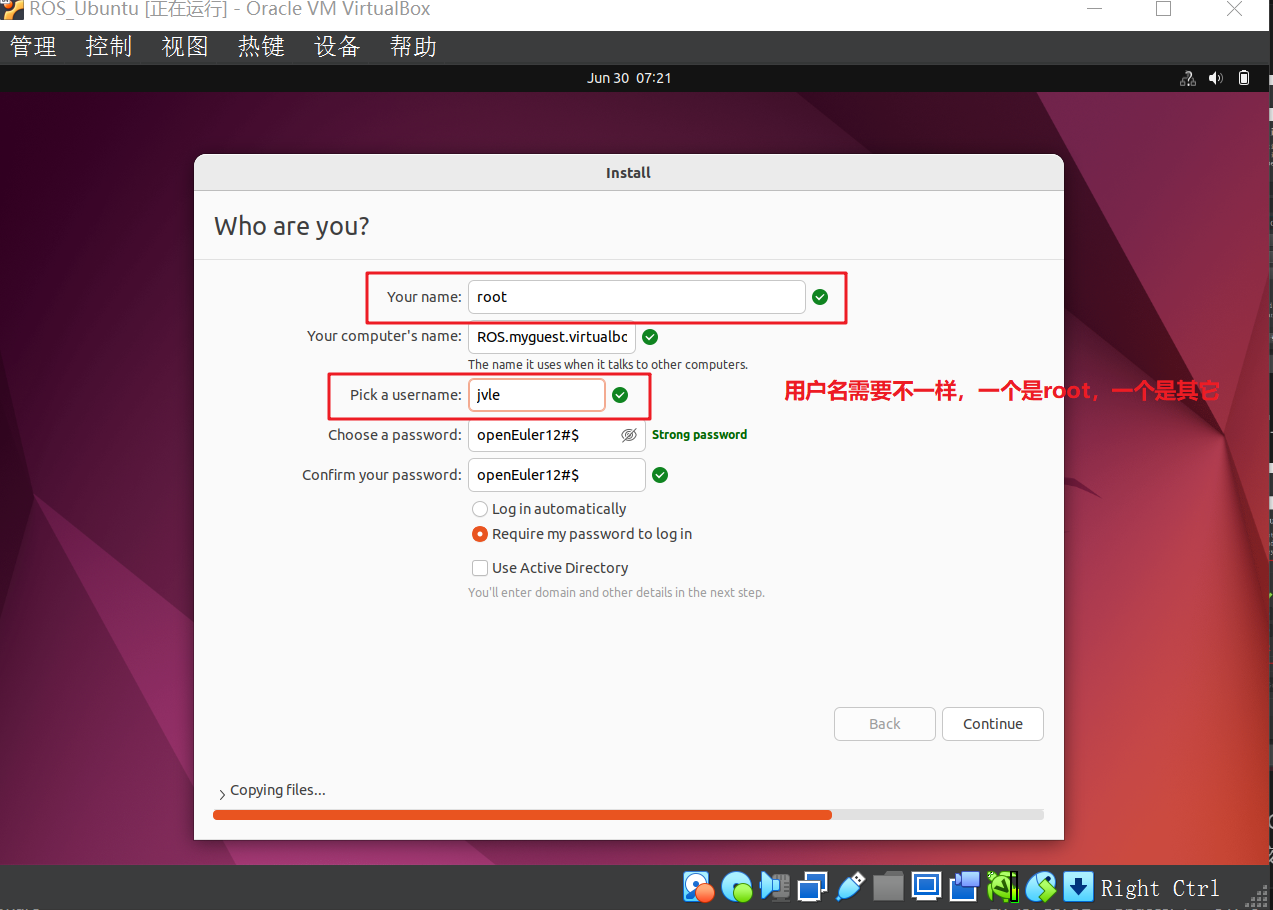Open the shared folders icon

pyautogui.click(x=888, y=886)
